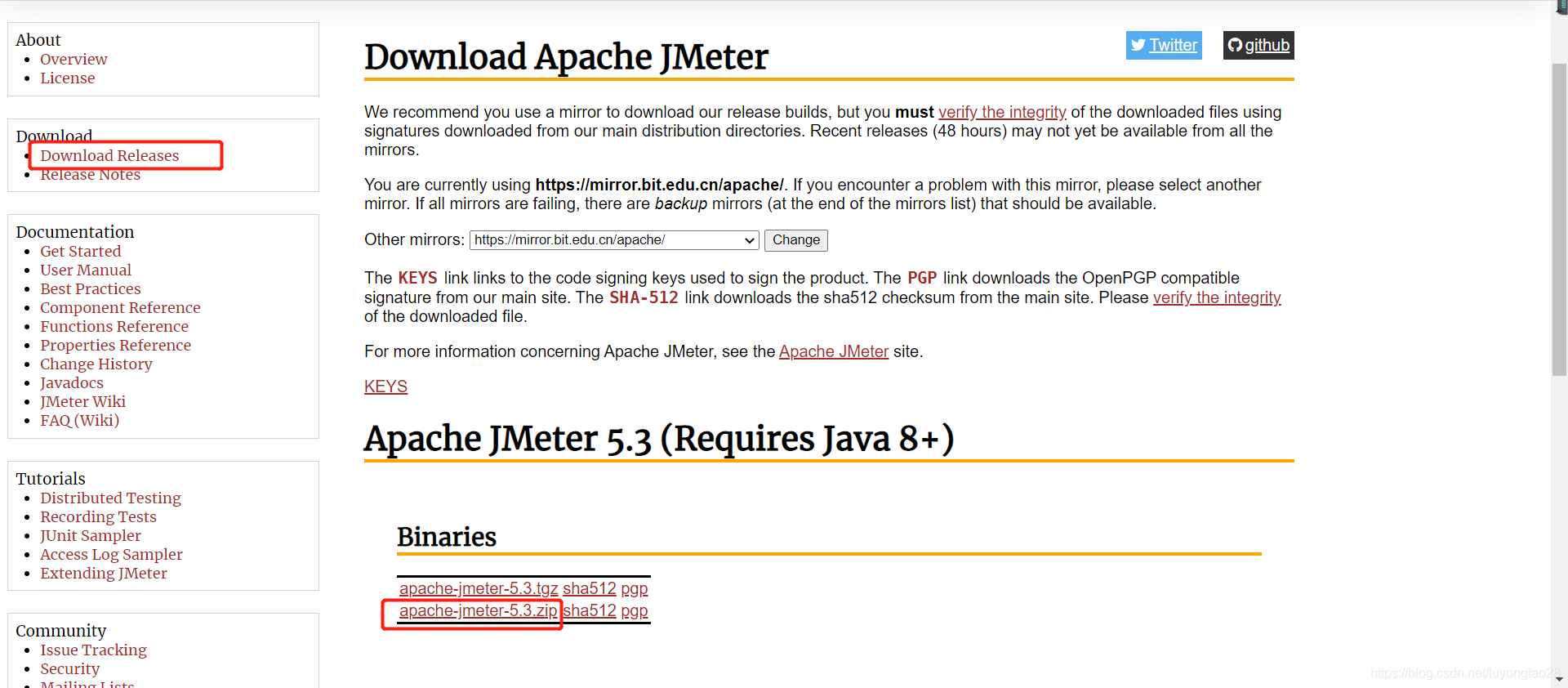Viewport: 1568px width, 688px height.
Task: Click the Change mirror button
Action: pyautogui.click(x=796, y=240)
